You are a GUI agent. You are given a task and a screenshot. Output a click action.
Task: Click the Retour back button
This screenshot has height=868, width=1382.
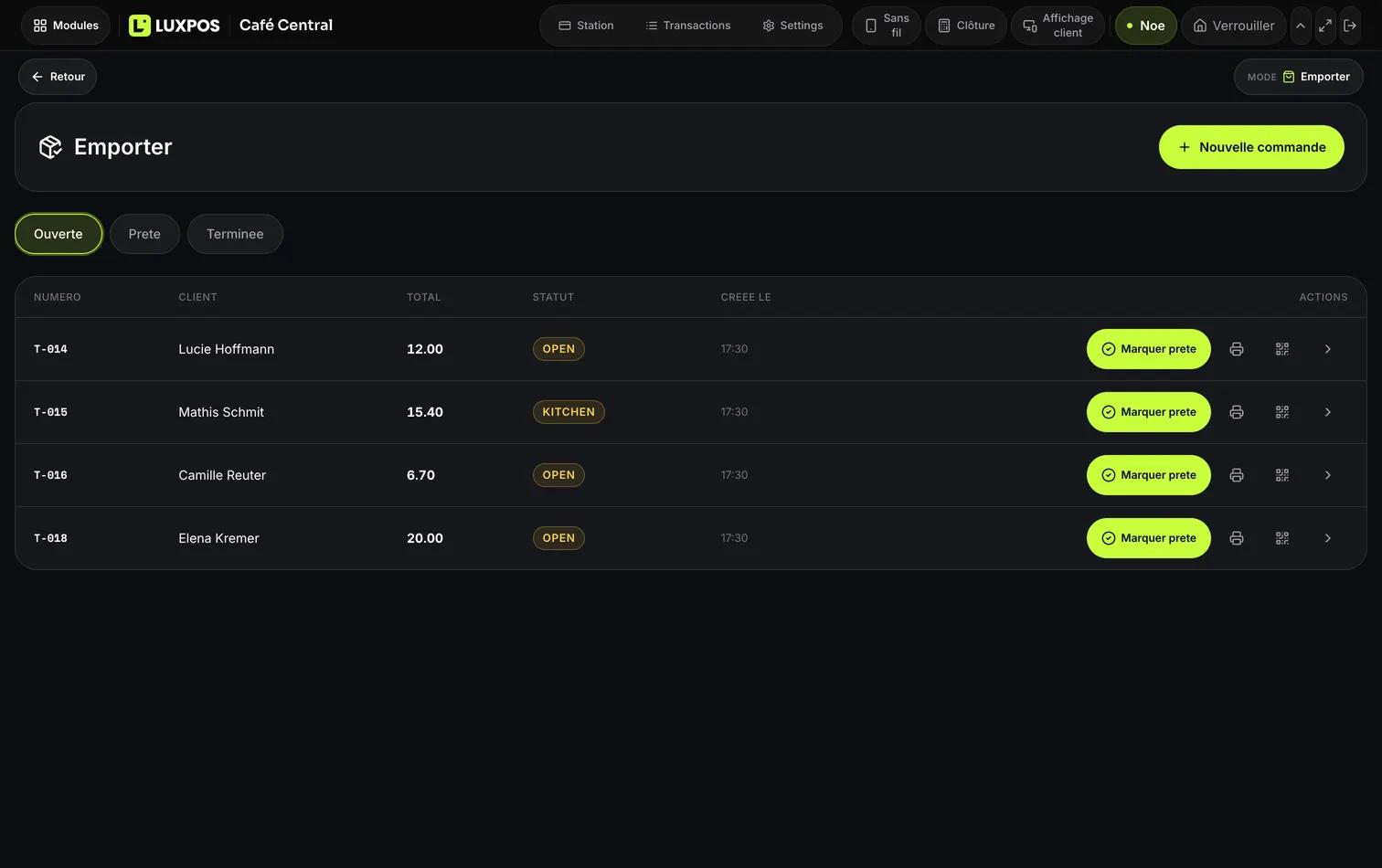pos(58,77)
